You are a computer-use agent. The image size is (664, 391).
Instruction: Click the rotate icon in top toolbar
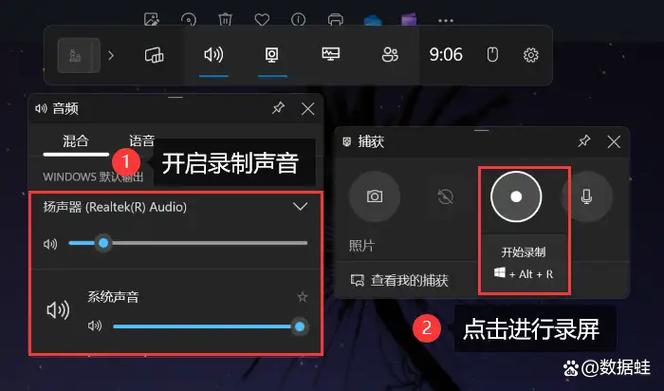[x=188, y=19]
